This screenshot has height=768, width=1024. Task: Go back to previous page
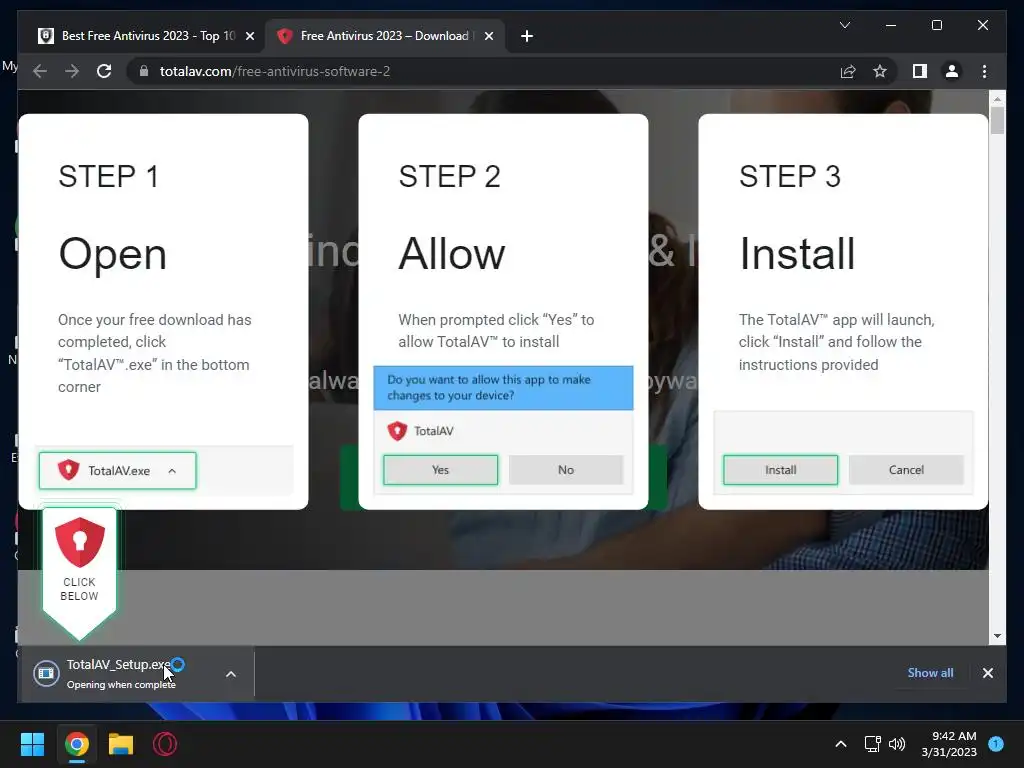40,71
